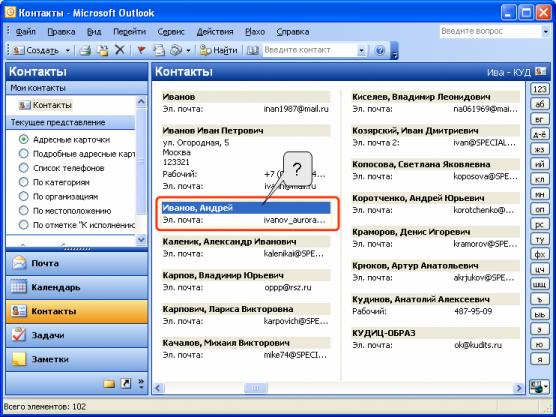Click horizontal scrollbar left arrow
This screenshot has height=417, width=556.
pos(158,388)
